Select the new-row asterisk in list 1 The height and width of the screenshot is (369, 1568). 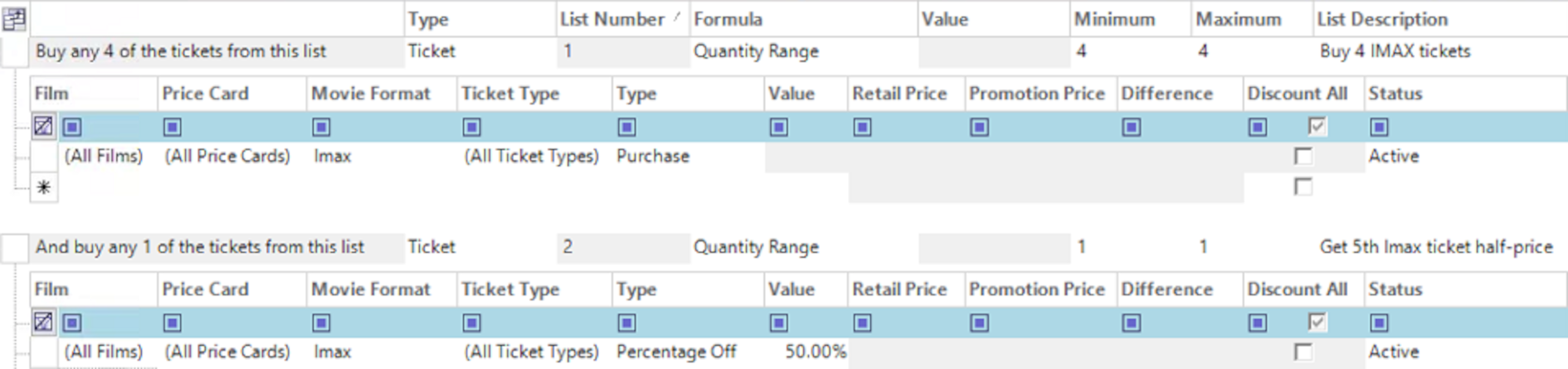click(x=43, y=187)
